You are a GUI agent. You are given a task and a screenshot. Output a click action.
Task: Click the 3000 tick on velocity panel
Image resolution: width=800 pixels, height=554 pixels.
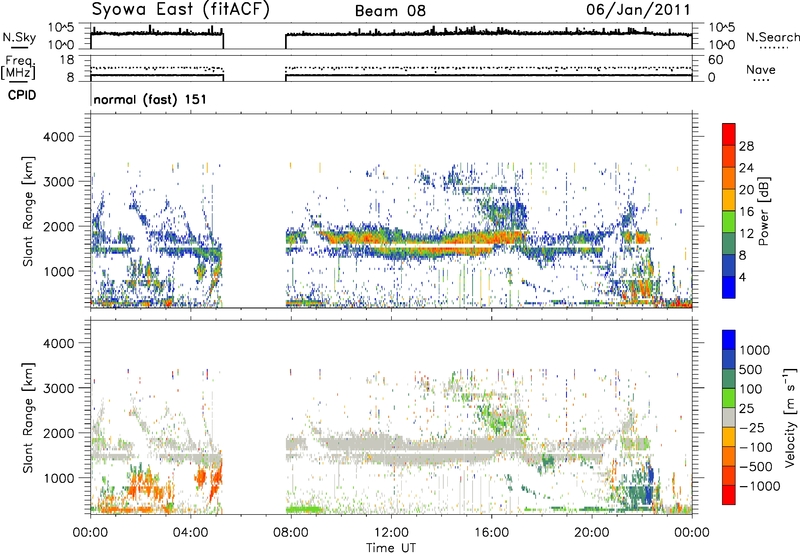(59, 388)
